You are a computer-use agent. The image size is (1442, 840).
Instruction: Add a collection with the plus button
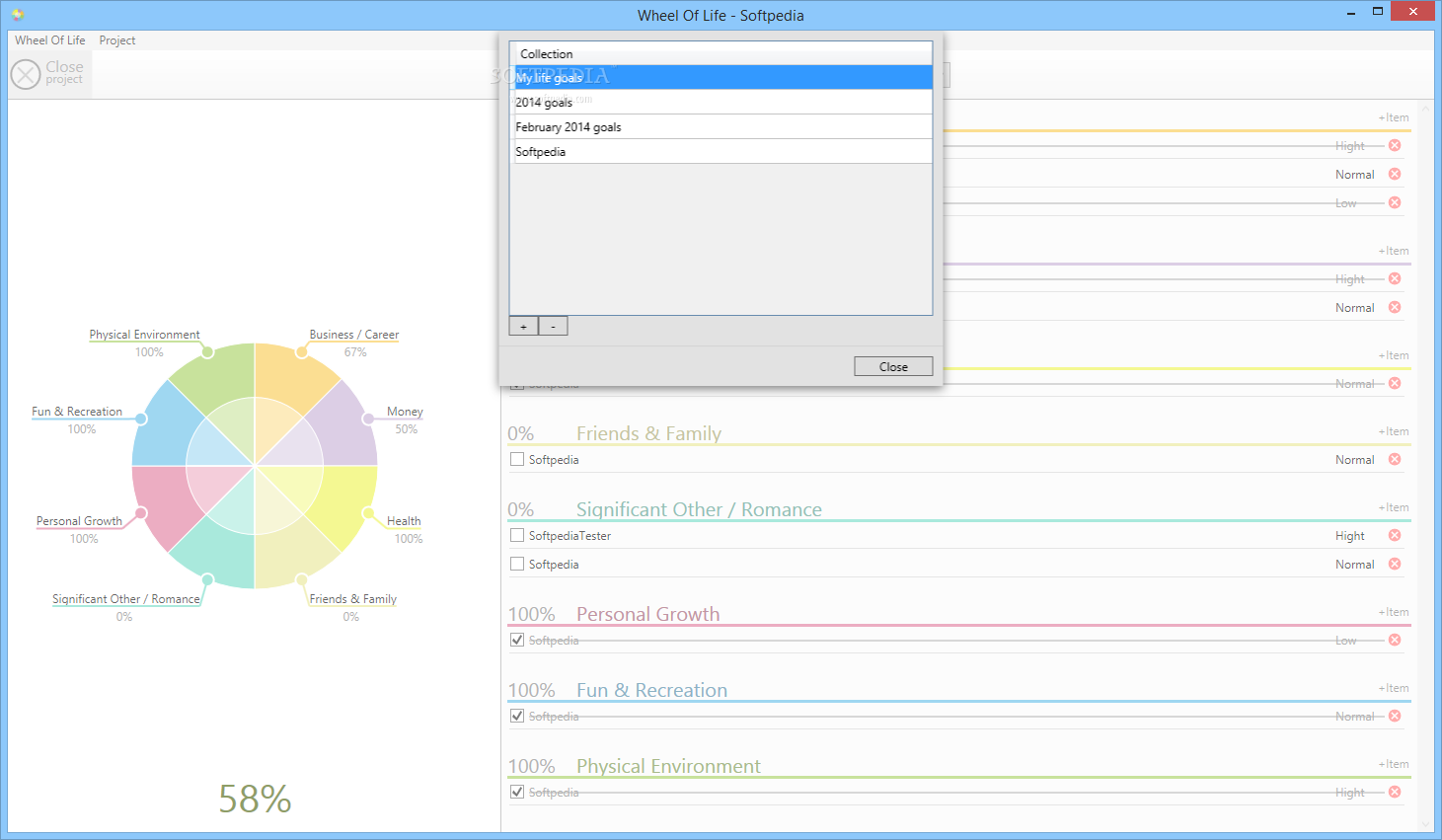pyautogui.click(x=523, y=326)
